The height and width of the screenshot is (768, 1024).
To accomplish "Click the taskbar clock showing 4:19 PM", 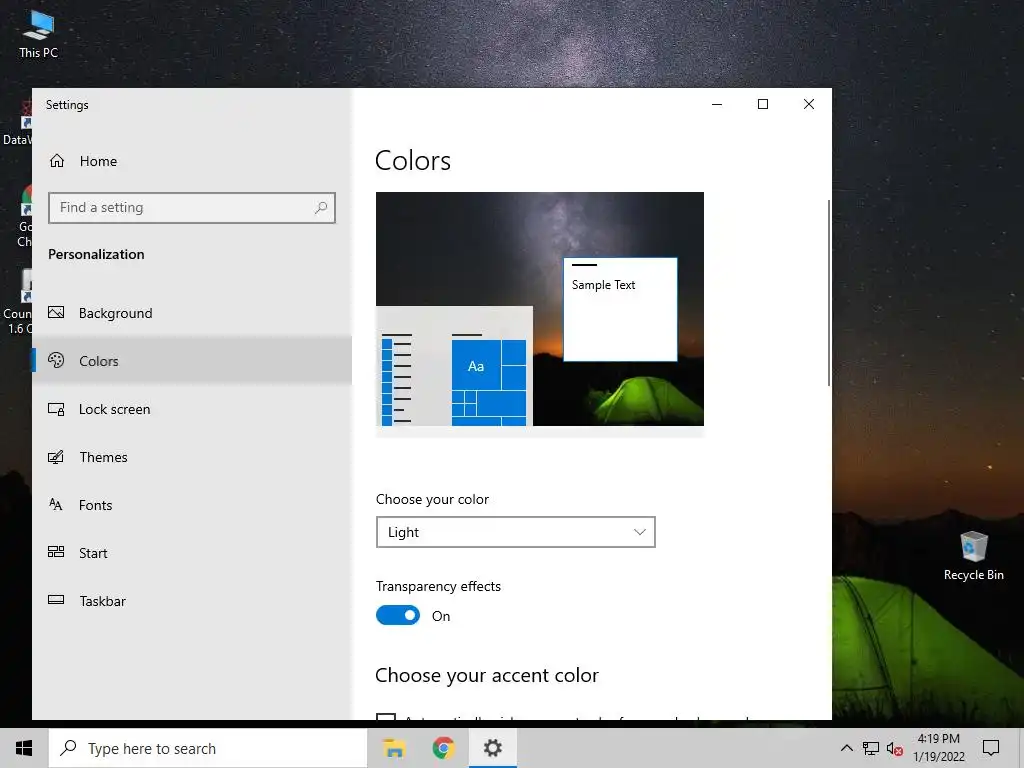I will pos(938,748).
